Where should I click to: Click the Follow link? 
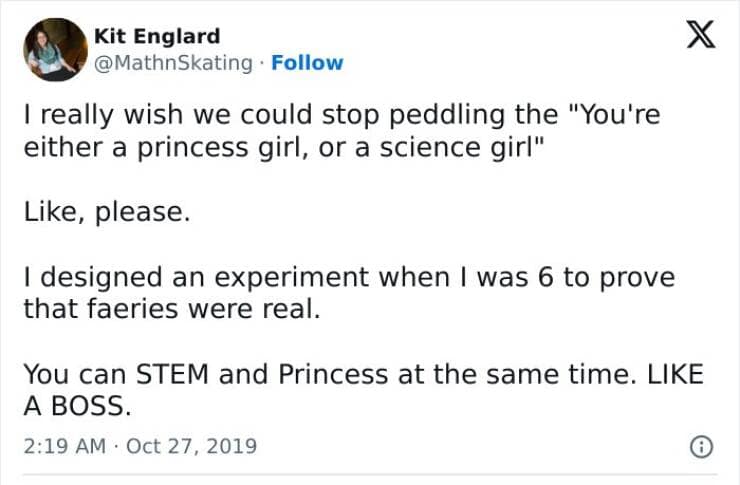pos(307,63)
